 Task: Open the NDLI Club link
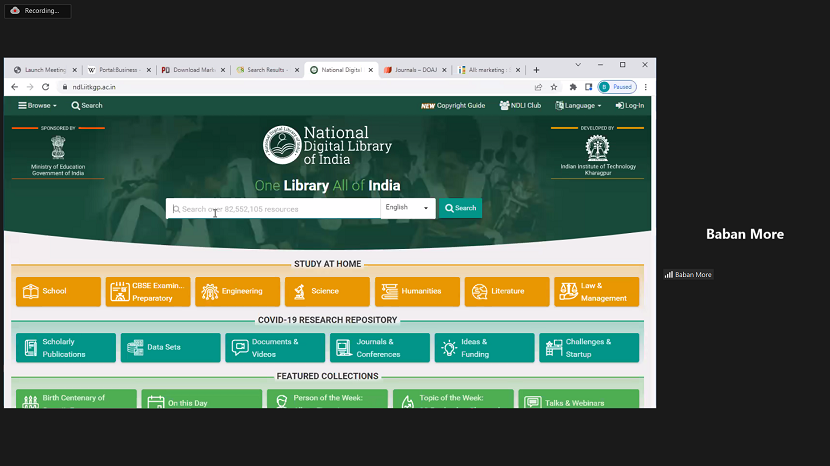[x=520, y=105]
